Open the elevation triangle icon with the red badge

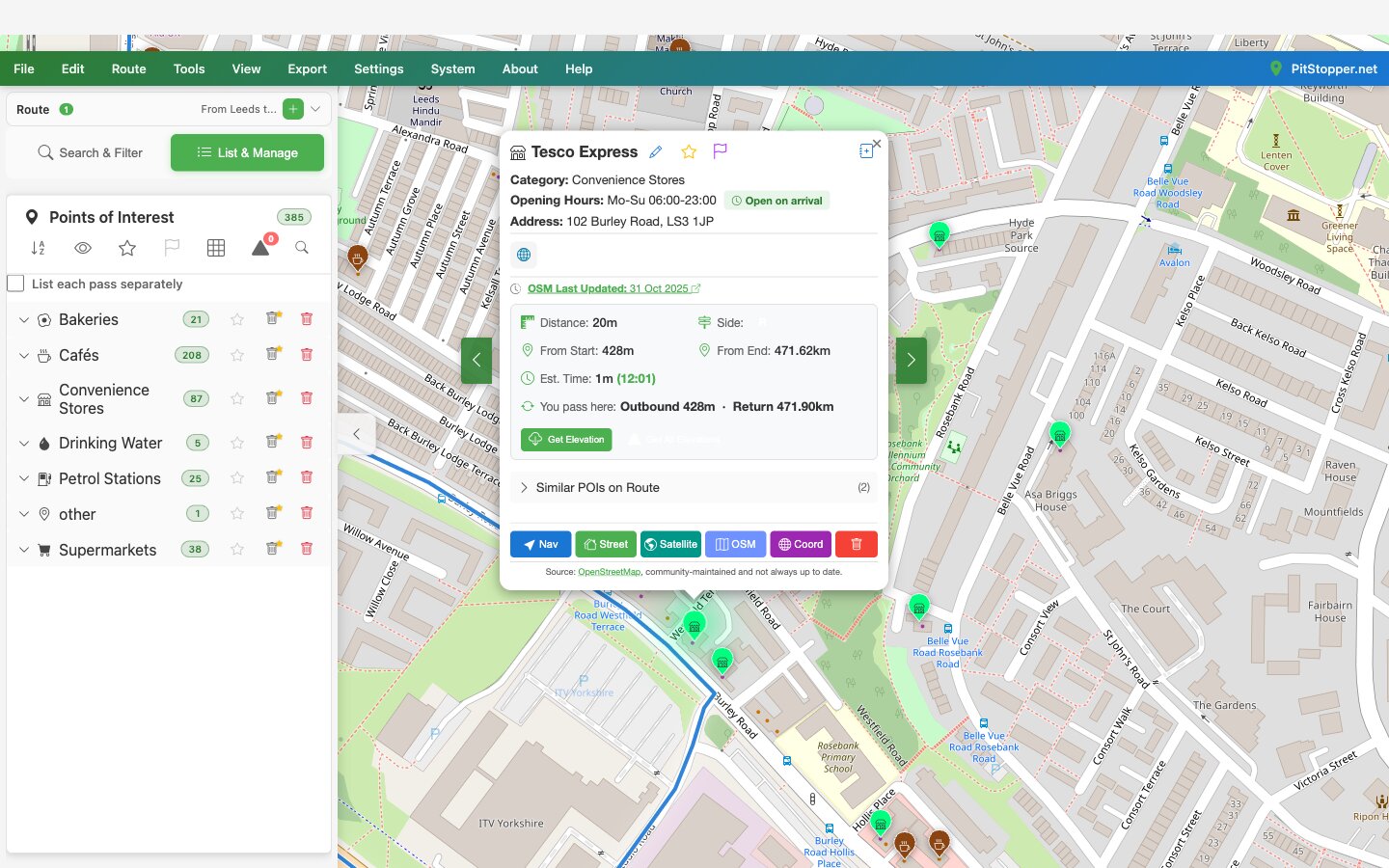click(261, 247)
